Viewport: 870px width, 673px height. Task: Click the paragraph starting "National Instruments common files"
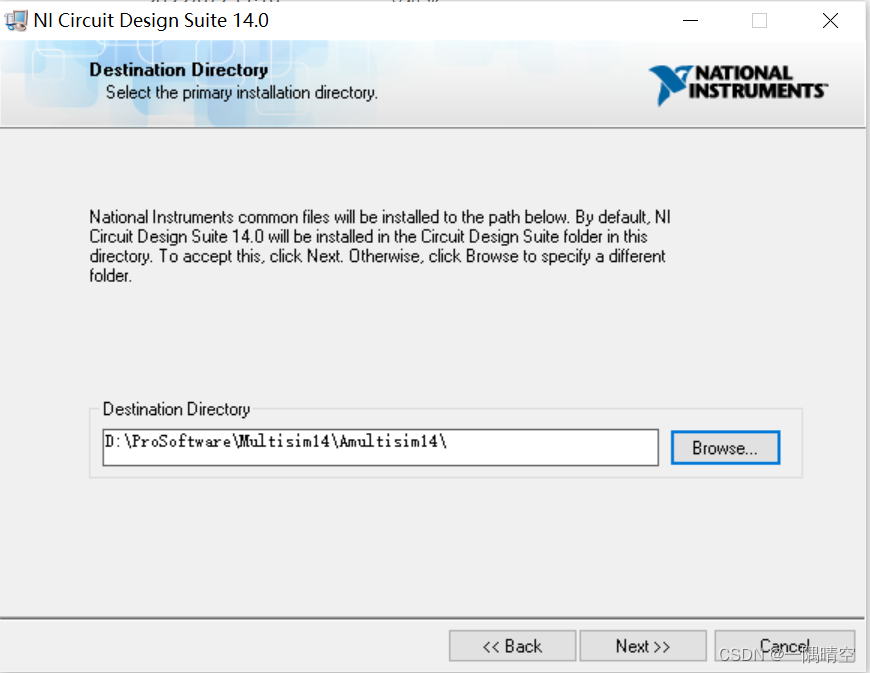(380, 246)
